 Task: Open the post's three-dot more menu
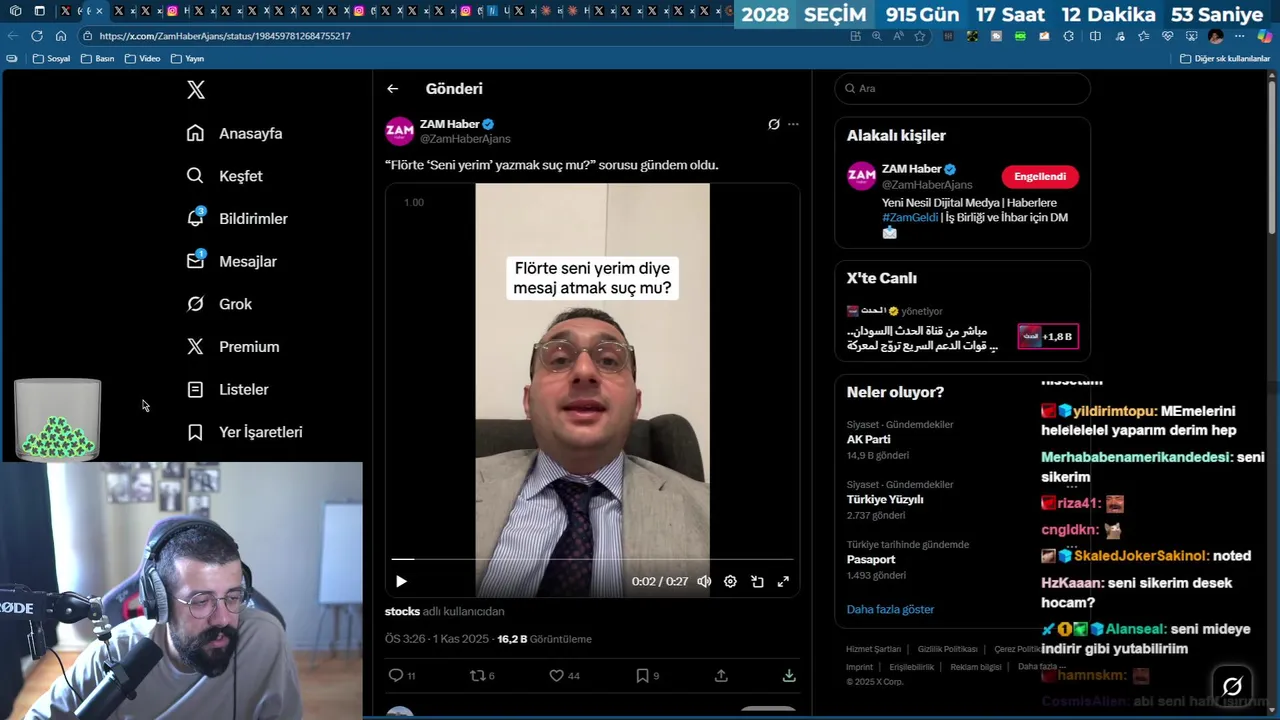(793, 125)
